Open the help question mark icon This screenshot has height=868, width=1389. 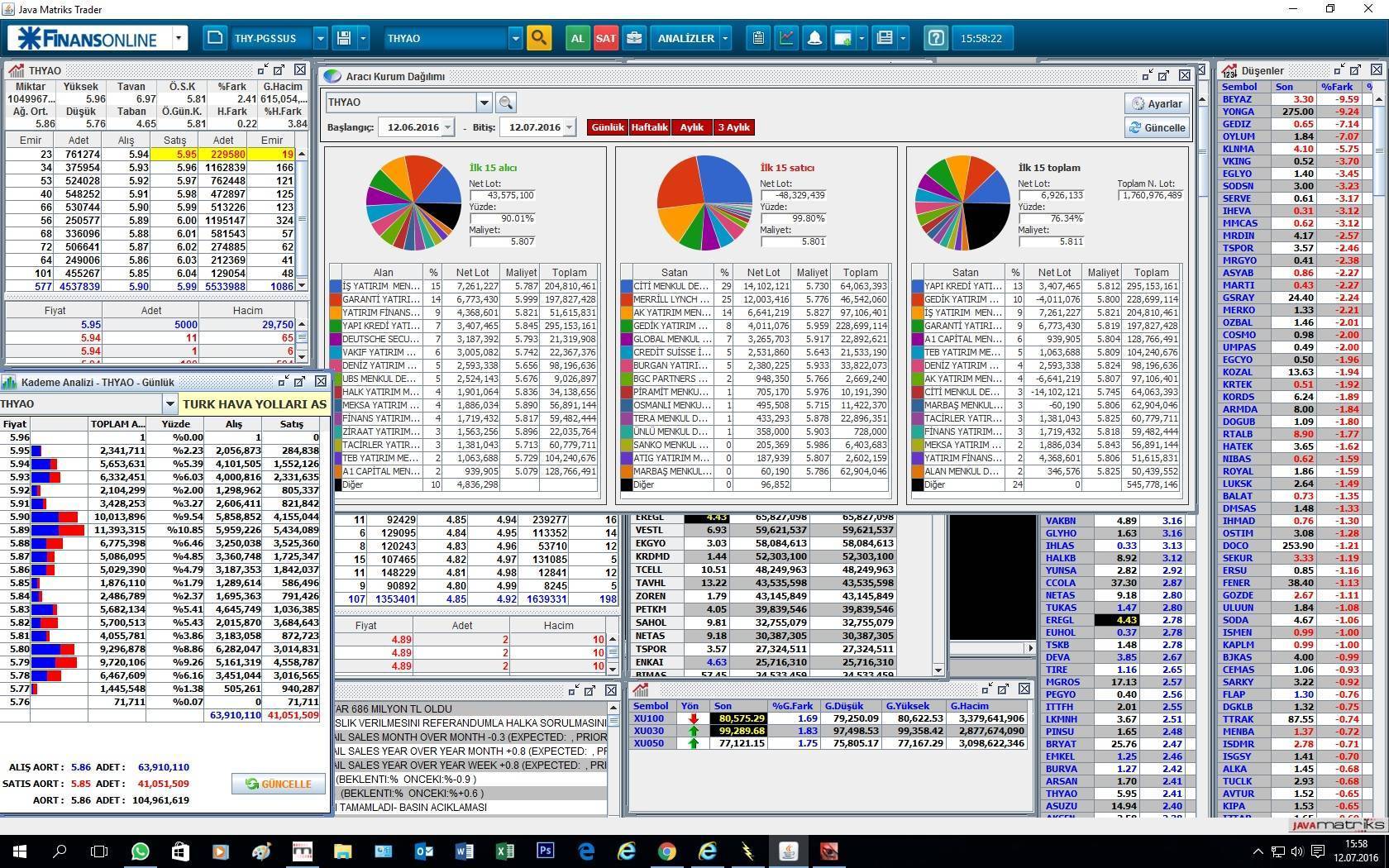click(936, 38)
